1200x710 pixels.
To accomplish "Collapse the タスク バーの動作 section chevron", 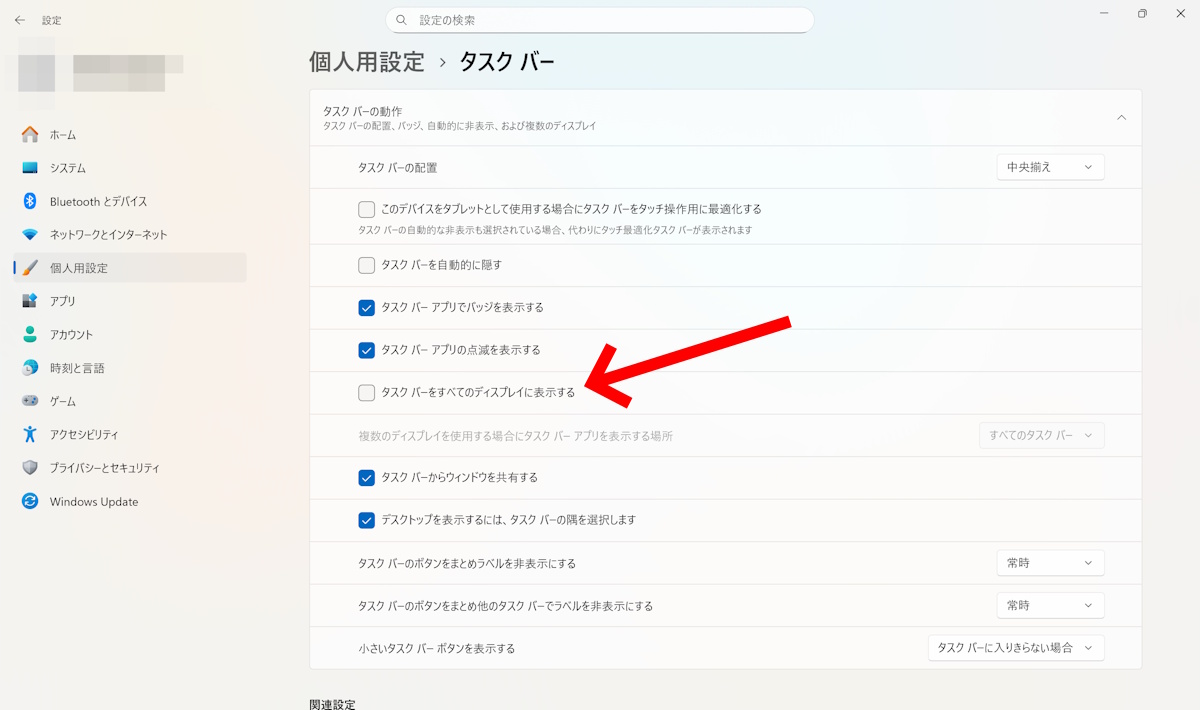I will pyautogui.click(x=1121, y=118).
